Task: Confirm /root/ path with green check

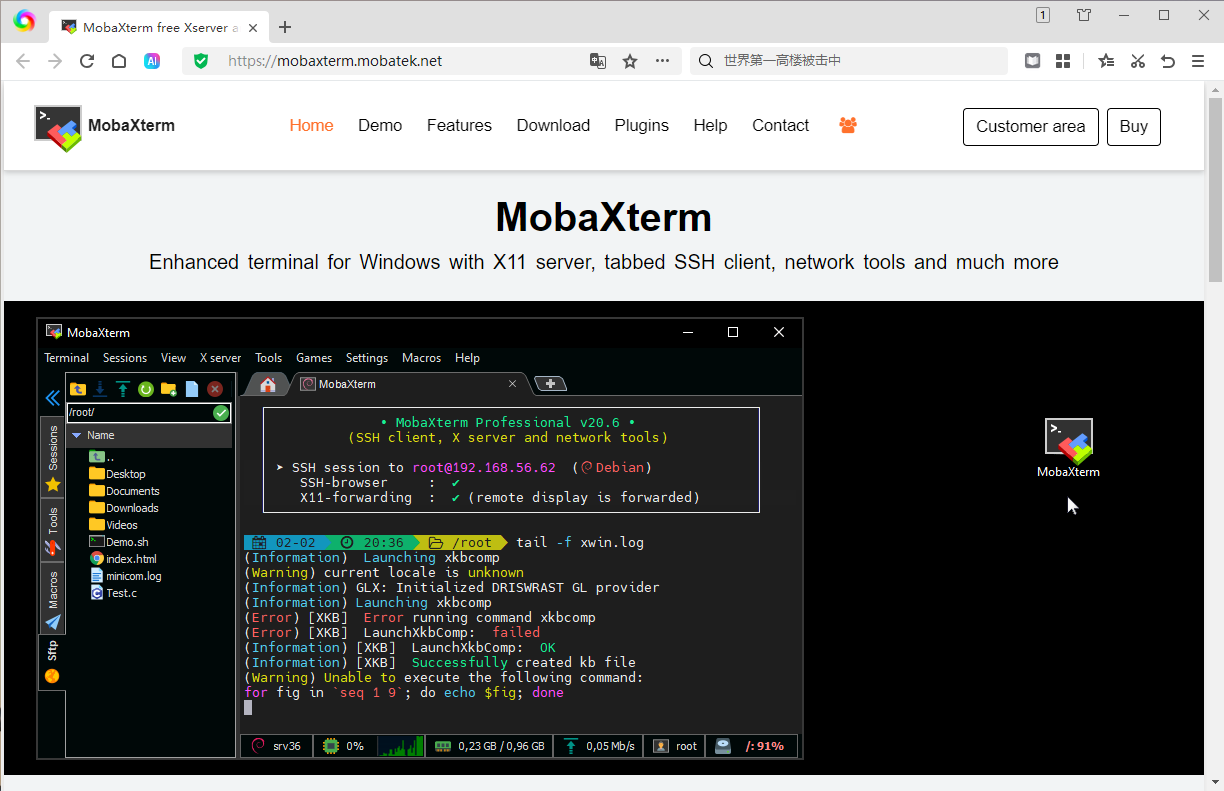Action: pos(221,413)
